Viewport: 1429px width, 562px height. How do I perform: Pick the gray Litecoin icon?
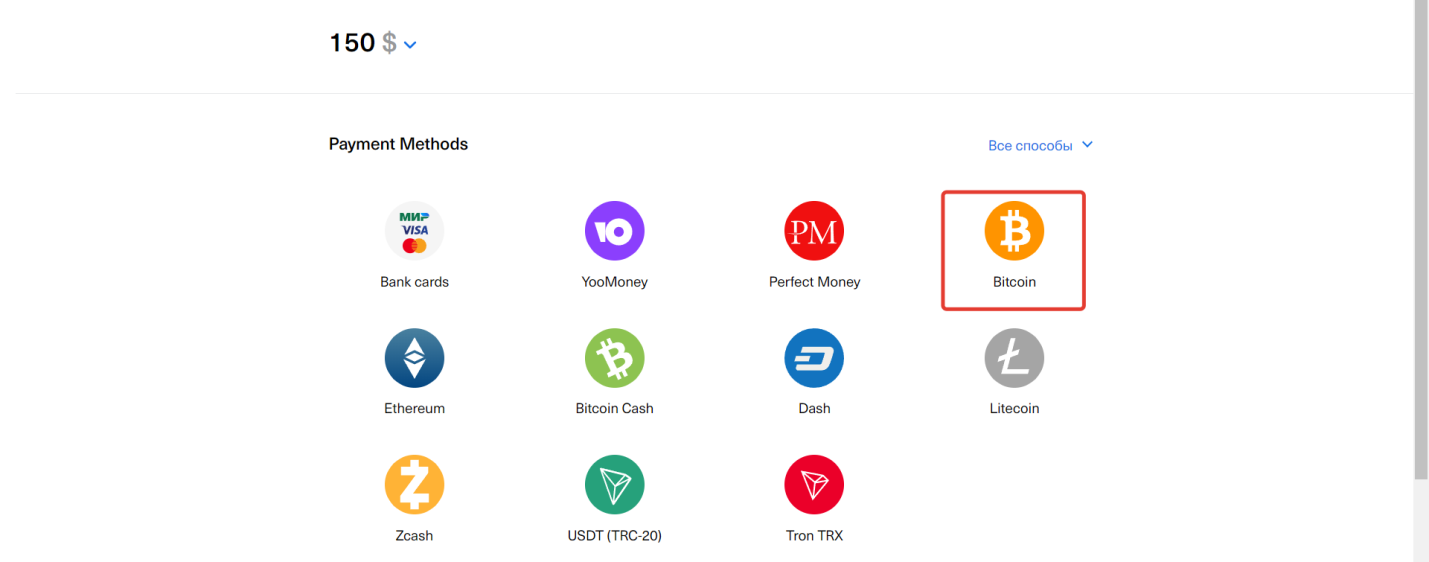tap(1014, 358)
